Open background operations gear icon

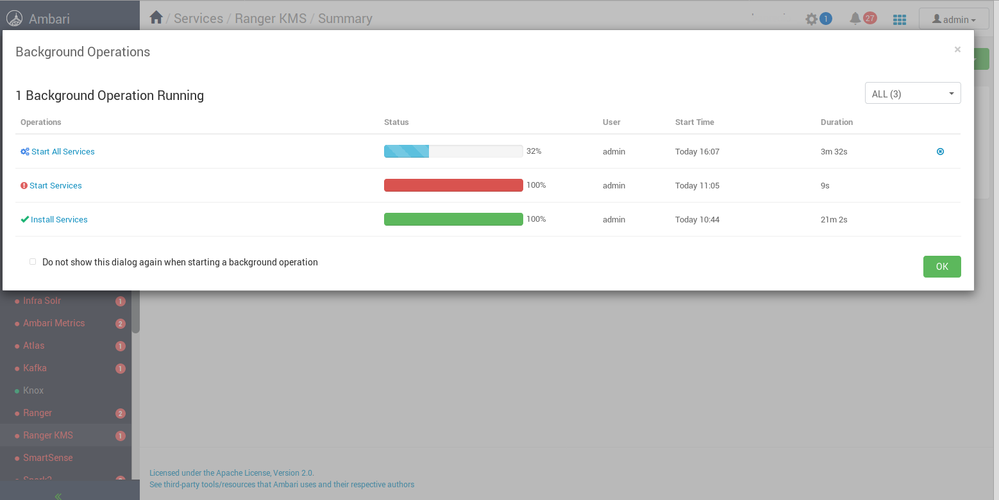[x=811, y=19]
